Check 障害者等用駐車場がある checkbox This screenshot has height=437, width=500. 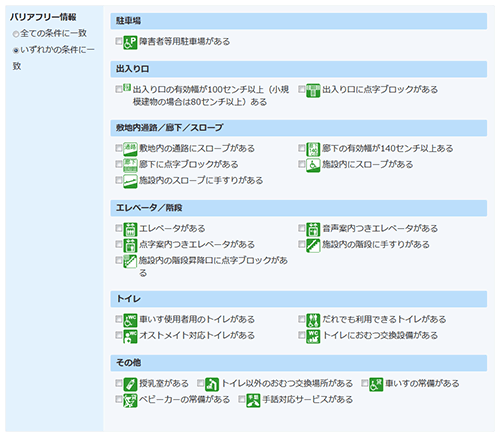(119, 41)
